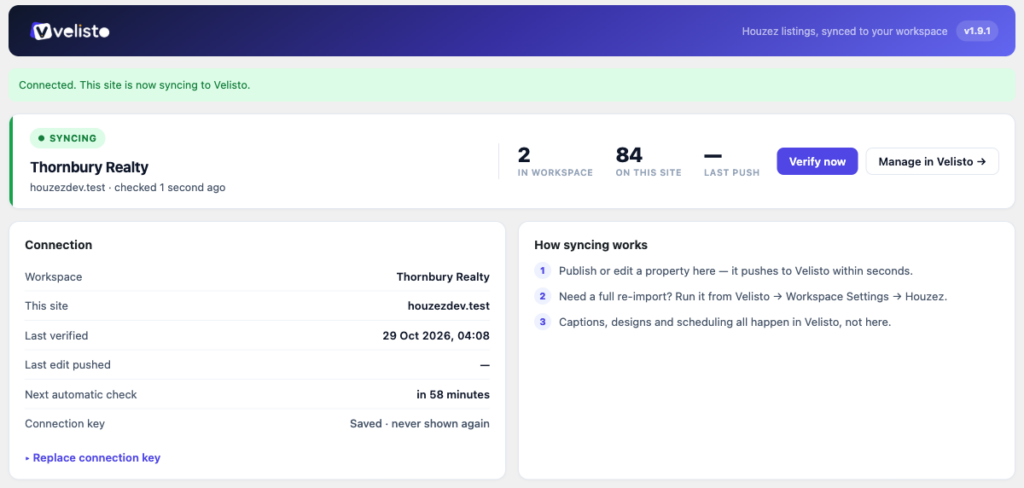The height and width of the screenshot is (488, 1024).
Task: Click step 3 number badge
Action: pos(542,322)
